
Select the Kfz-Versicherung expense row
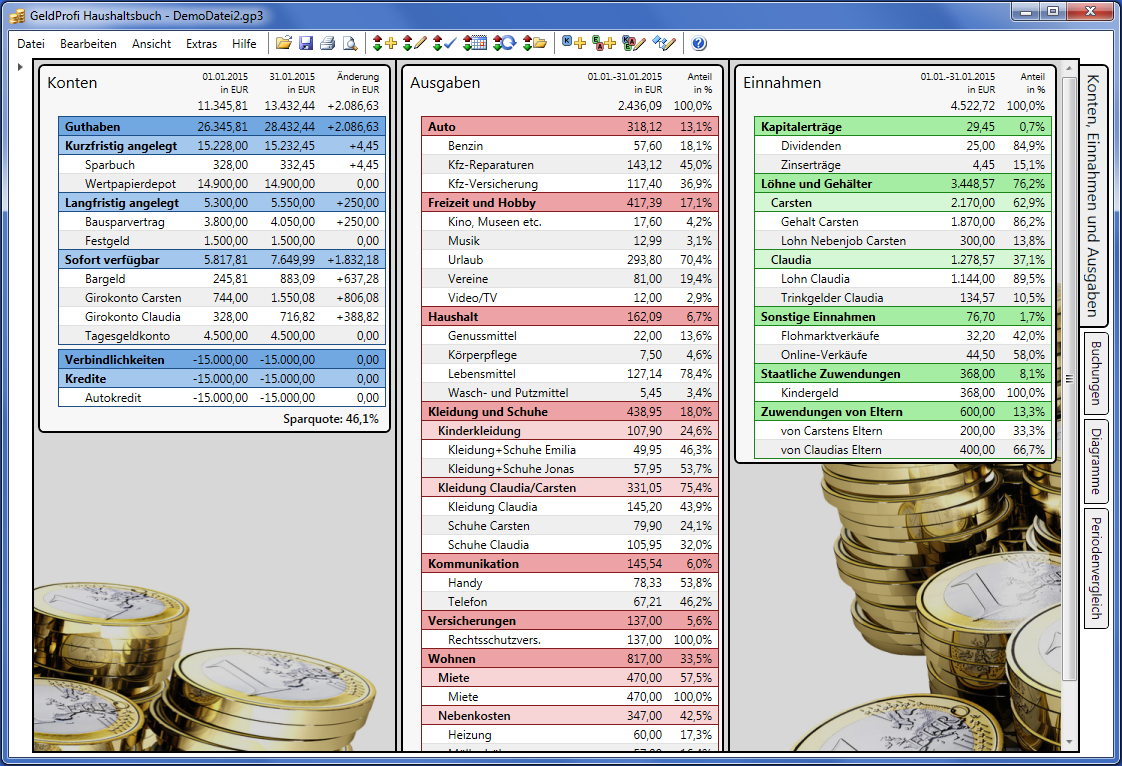(569, 184)
